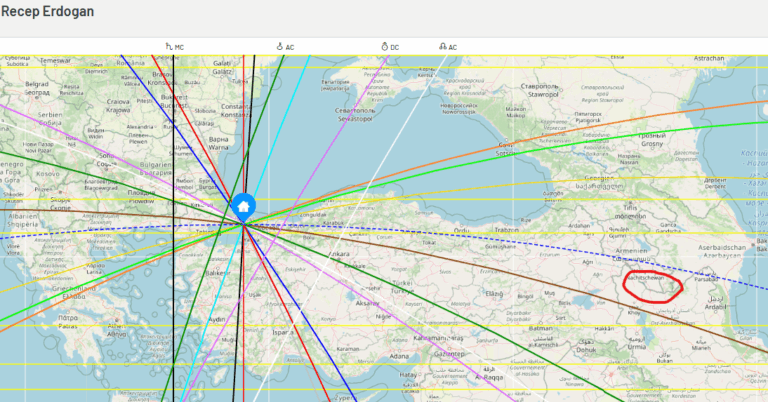Click the Armenien country label

(631, 251)
